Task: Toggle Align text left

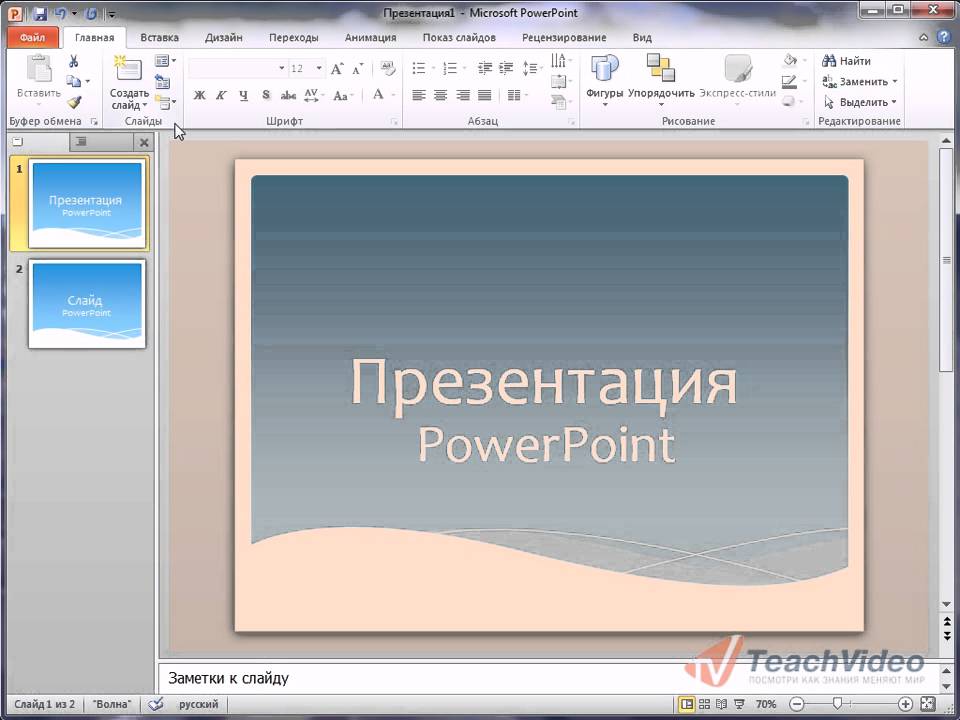Action: pos(419,96)
